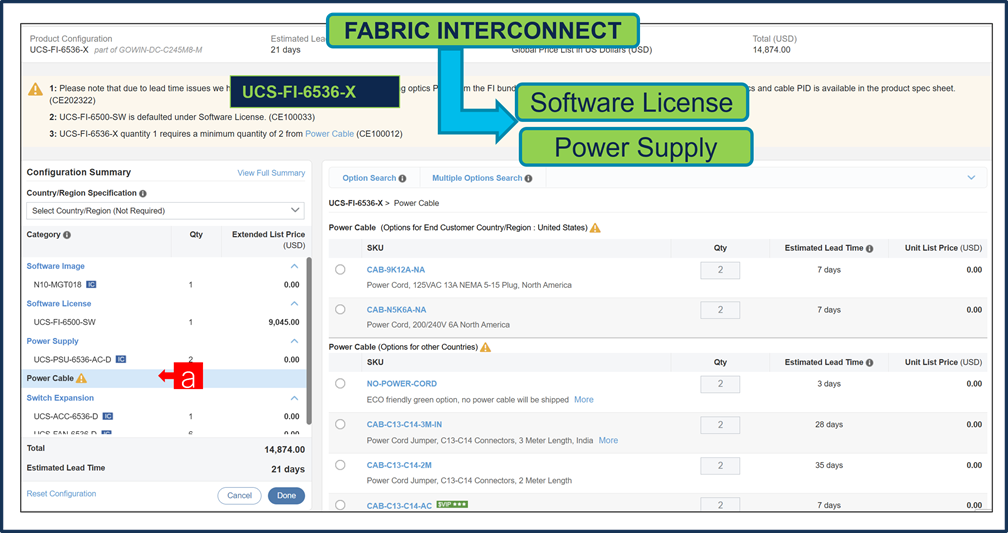Screen dimensions: 1008x533
Task: Click Configuration Summary vertical scrollbar
Action: (x=309, y=341)
